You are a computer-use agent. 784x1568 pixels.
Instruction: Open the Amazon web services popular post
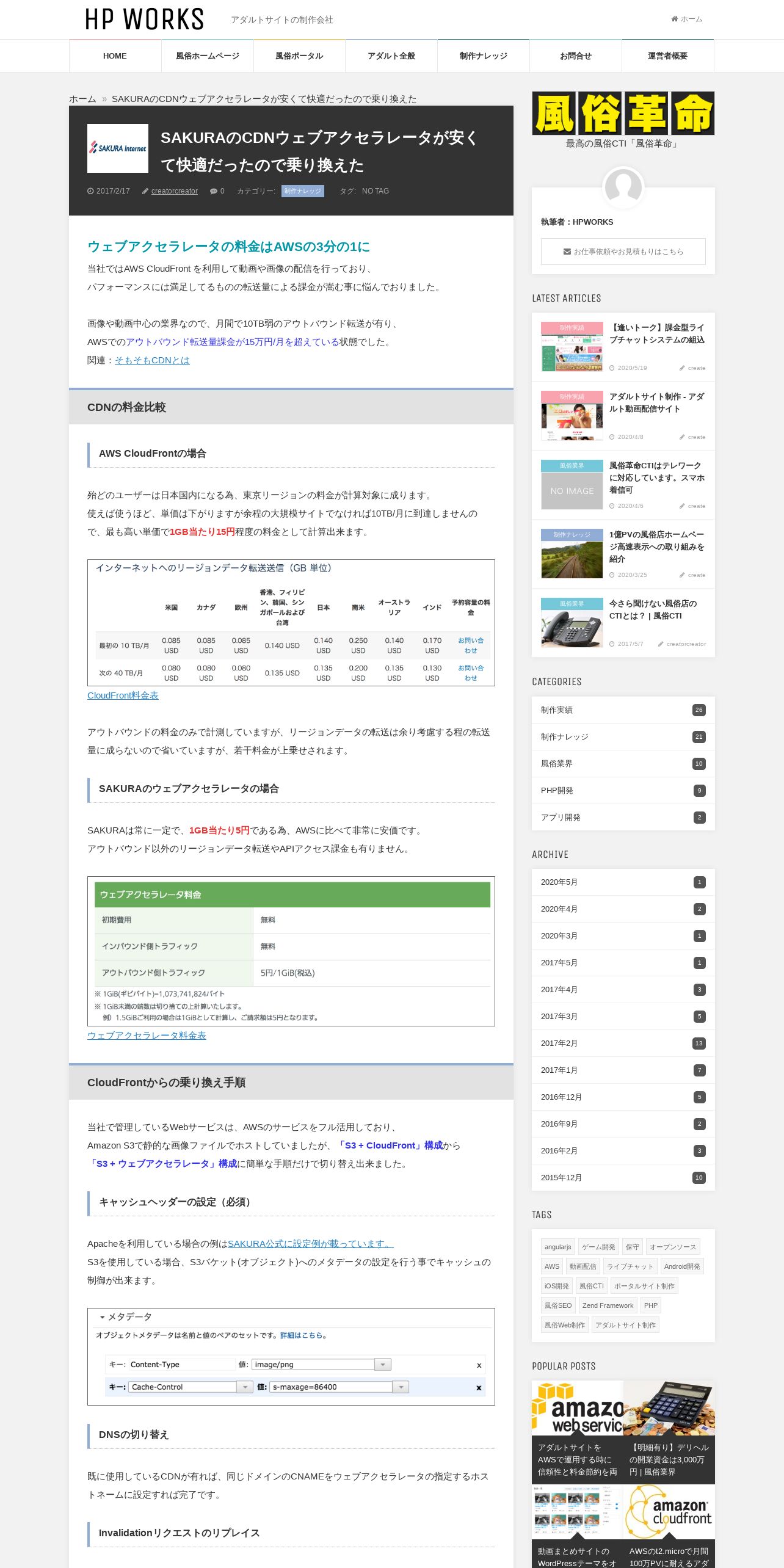click(x=577, y=1432)
